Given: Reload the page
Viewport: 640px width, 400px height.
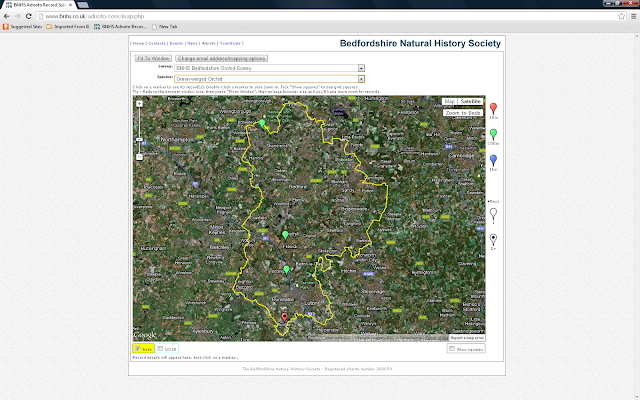Looking at the screenshot, I should (x=29, y=16).
